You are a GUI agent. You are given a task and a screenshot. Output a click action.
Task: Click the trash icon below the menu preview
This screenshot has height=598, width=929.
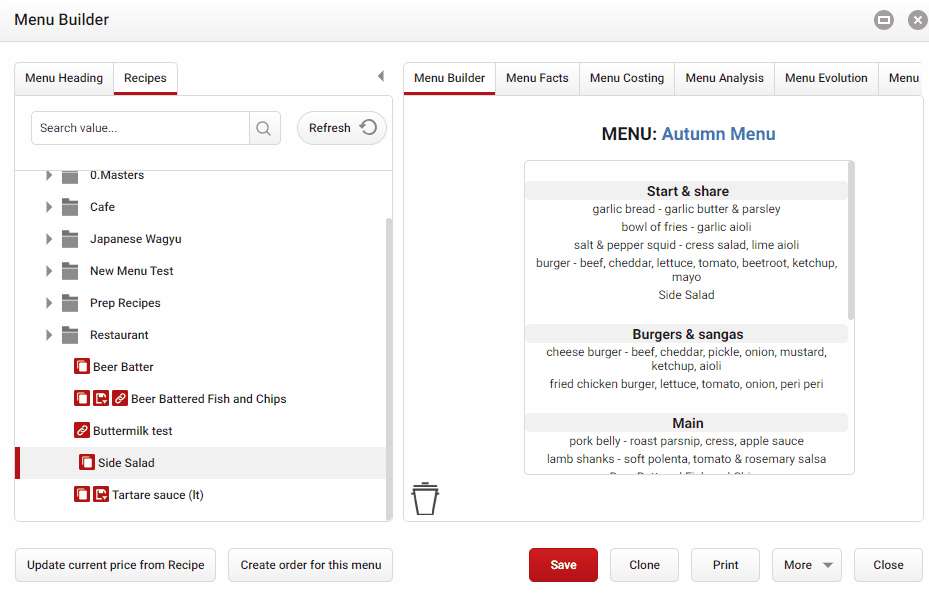424,497
